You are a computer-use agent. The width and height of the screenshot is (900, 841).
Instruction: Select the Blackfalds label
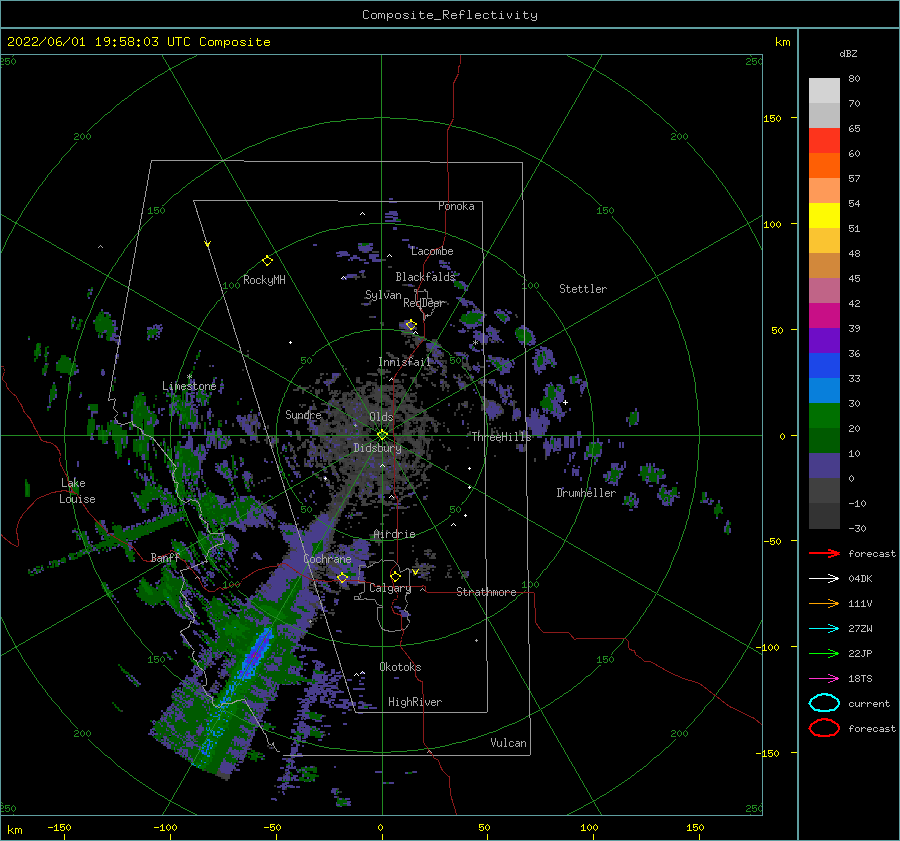pos(425,277)
